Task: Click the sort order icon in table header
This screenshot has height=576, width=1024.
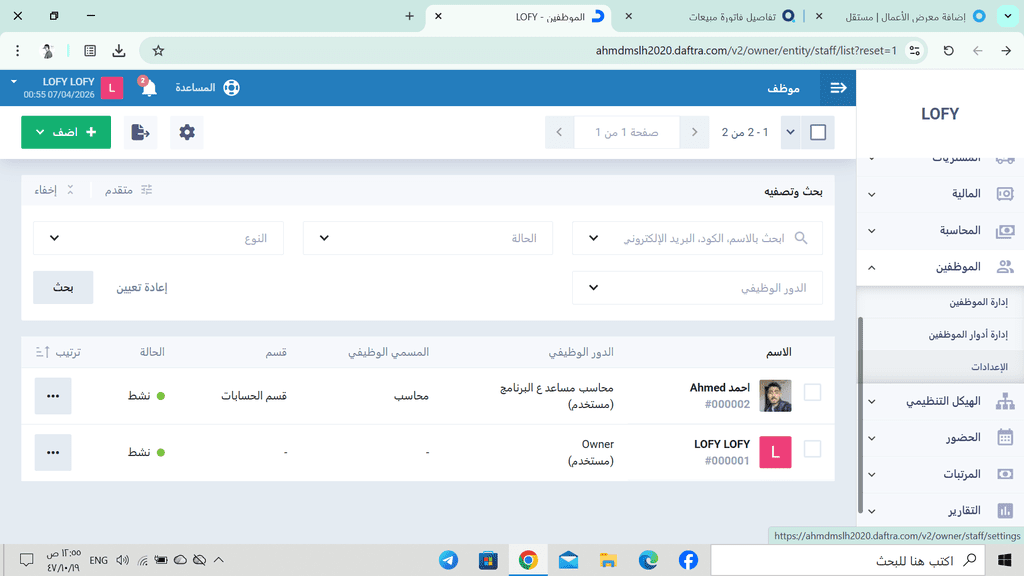Action: (x=42, y=352)
